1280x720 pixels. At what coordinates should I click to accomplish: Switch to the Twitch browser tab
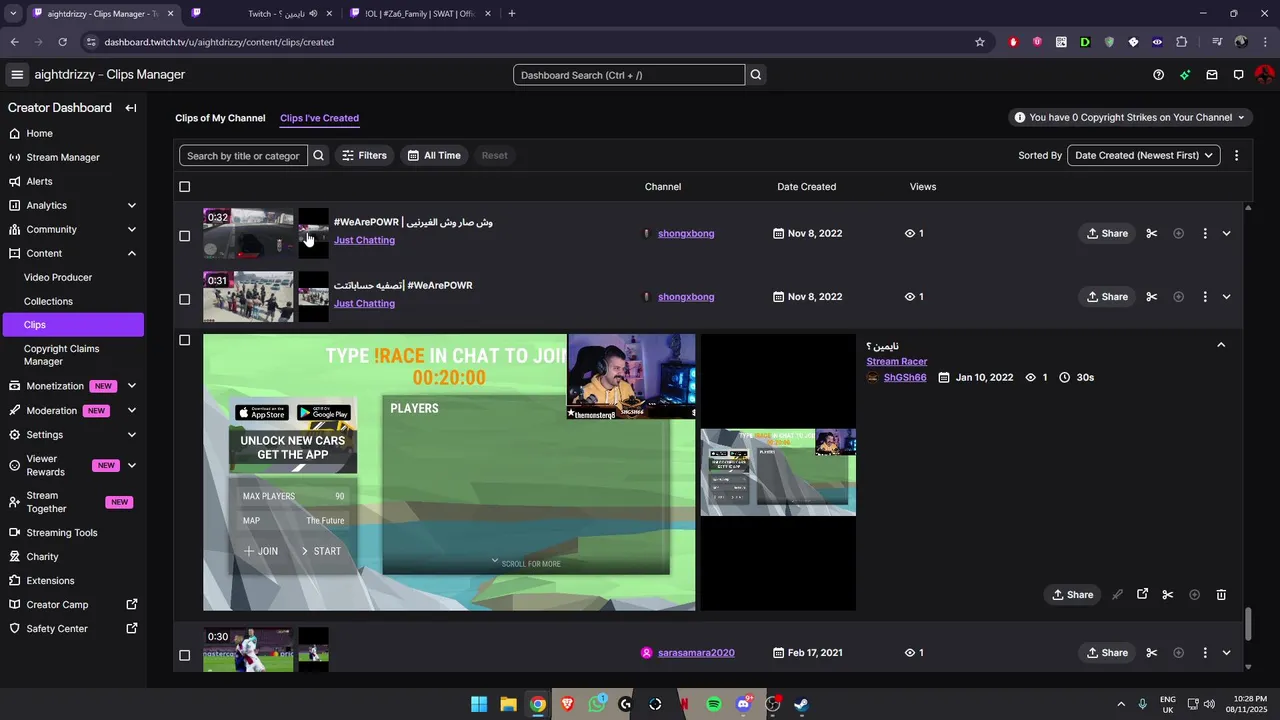tap(263, 14)
